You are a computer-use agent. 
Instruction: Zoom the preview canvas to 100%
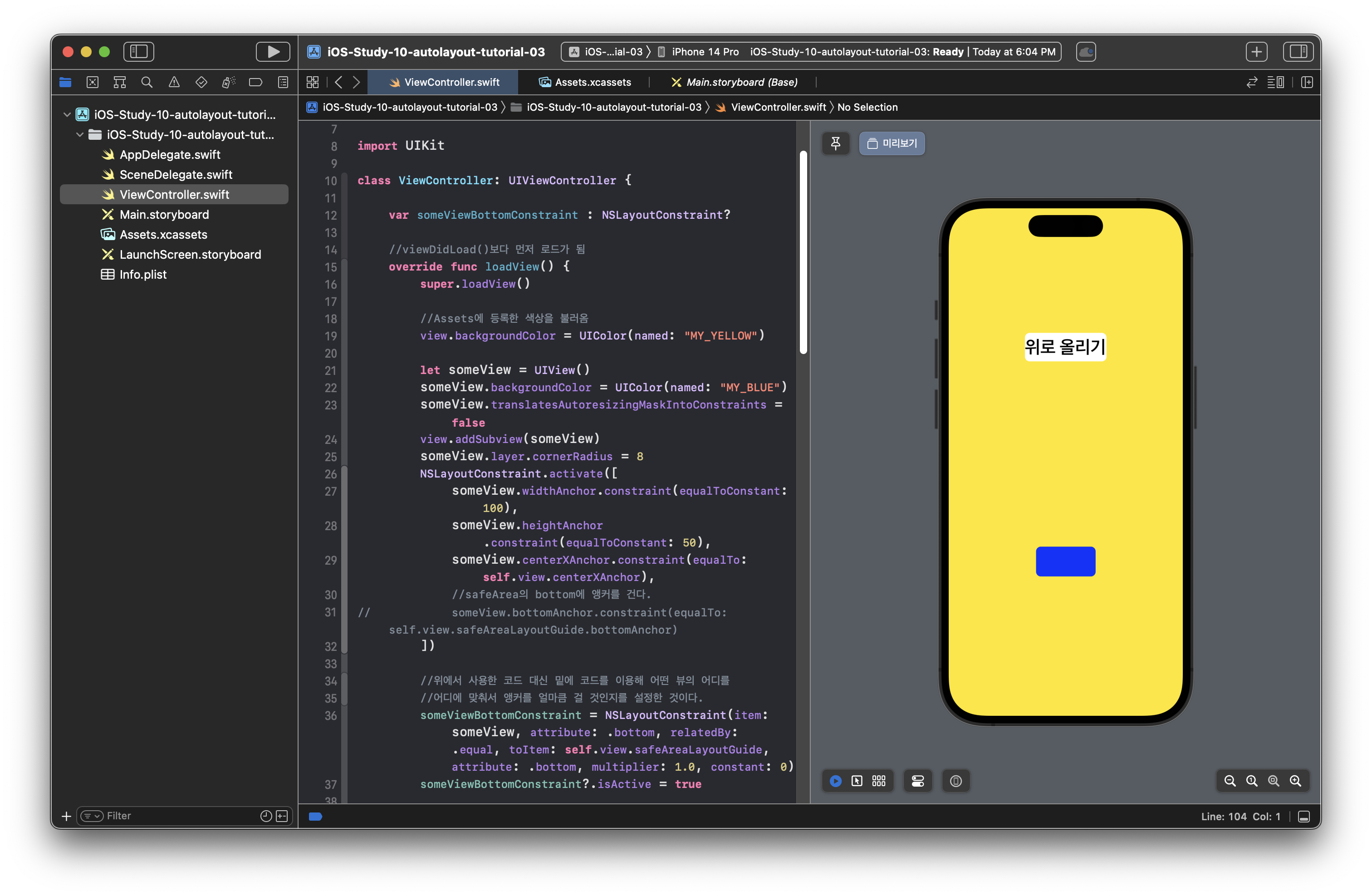tap(1251, 781)
